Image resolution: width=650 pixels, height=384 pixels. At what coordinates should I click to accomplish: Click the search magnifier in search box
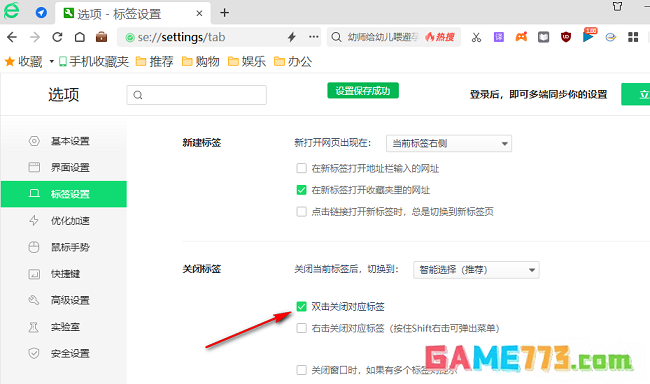(336, 37)
